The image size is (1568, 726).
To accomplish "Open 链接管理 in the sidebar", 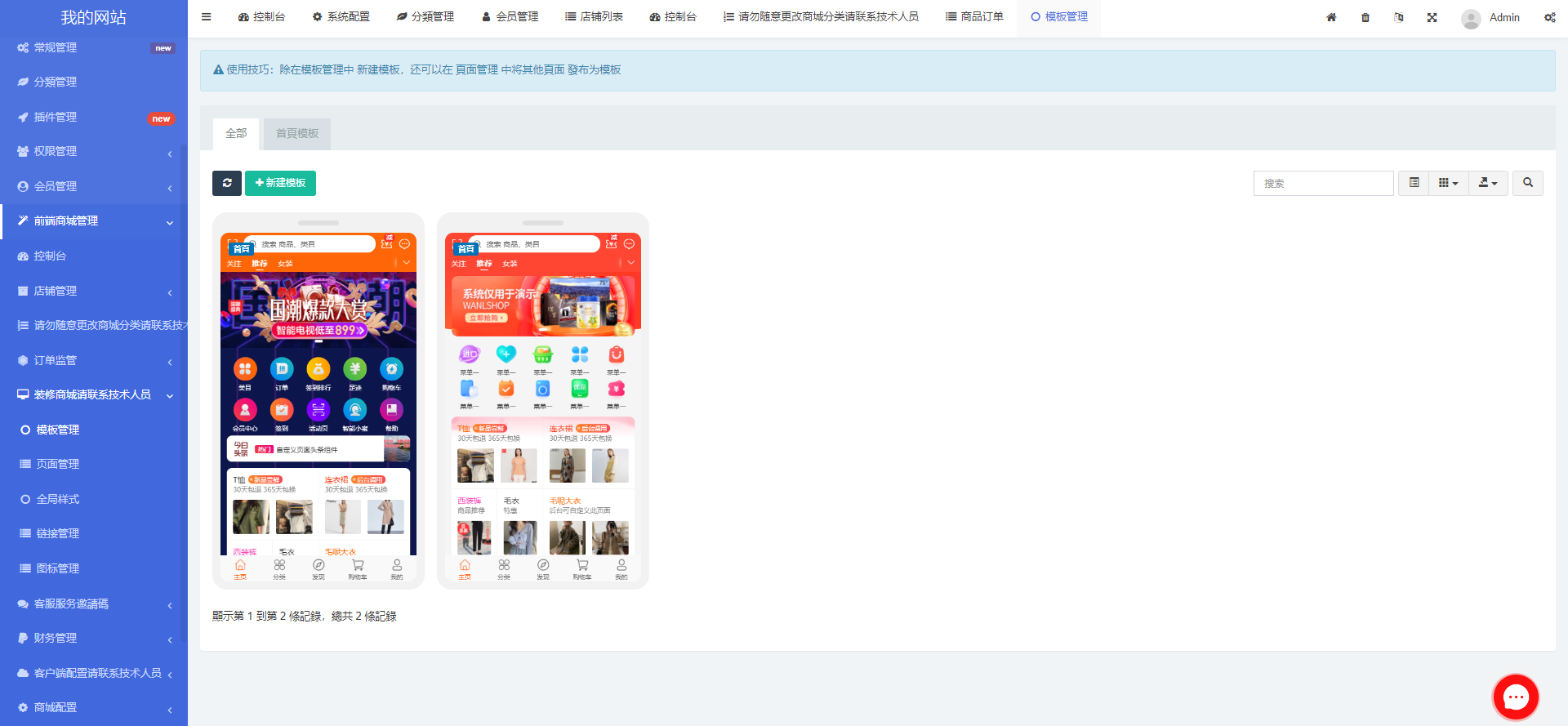I will [94, 533].
